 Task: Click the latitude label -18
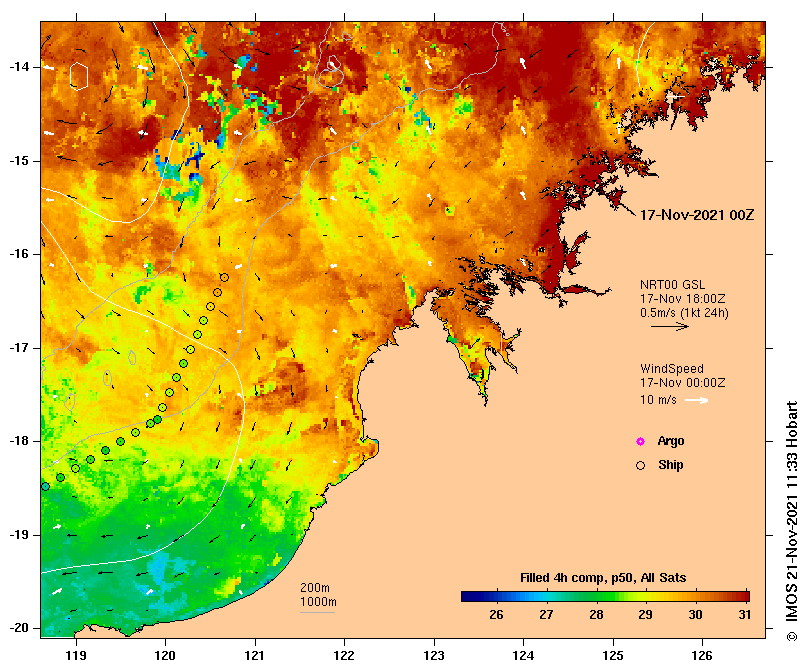tap(19, 441)
